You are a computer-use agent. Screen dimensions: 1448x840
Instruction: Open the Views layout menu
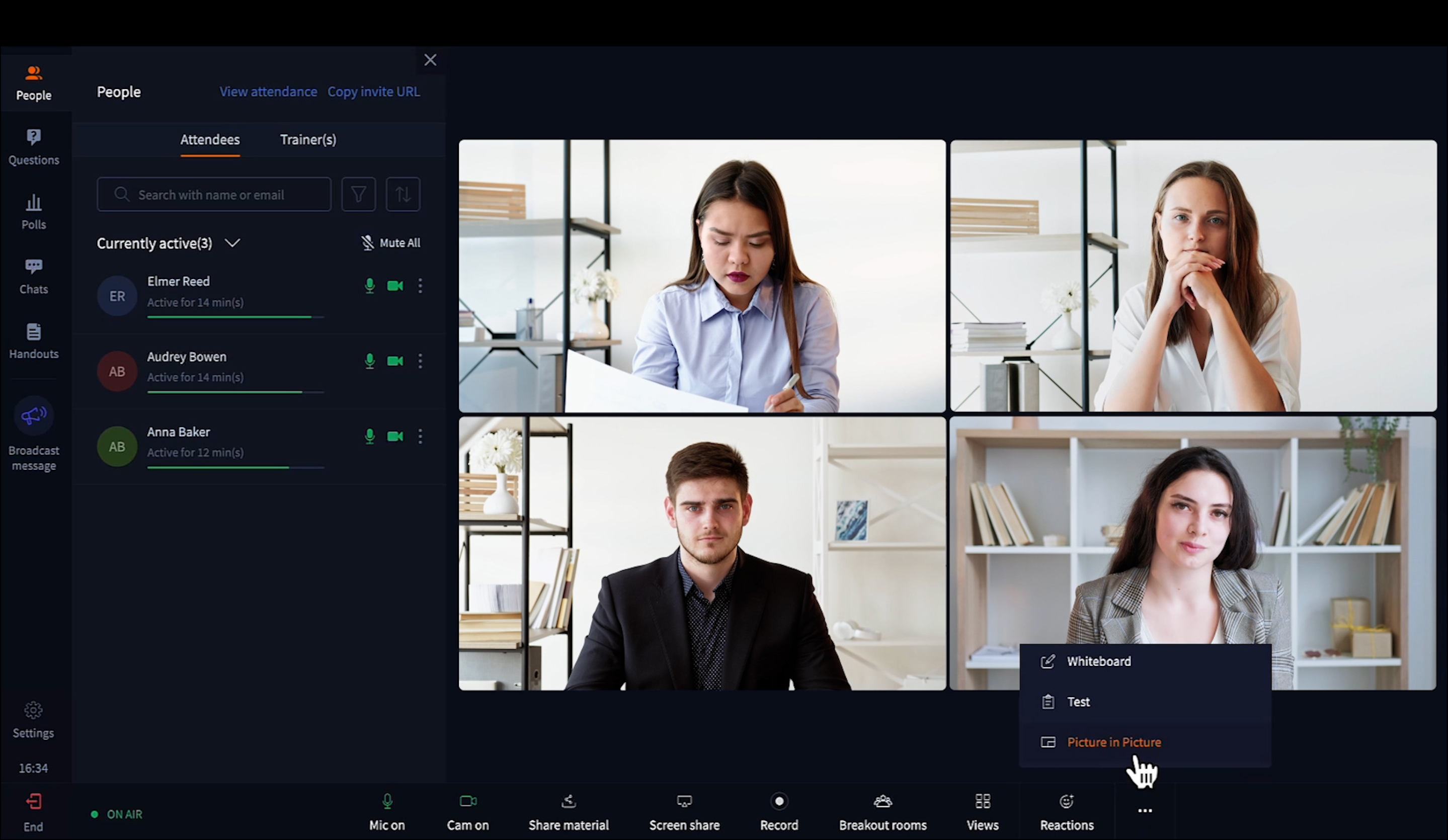(982, 811)
